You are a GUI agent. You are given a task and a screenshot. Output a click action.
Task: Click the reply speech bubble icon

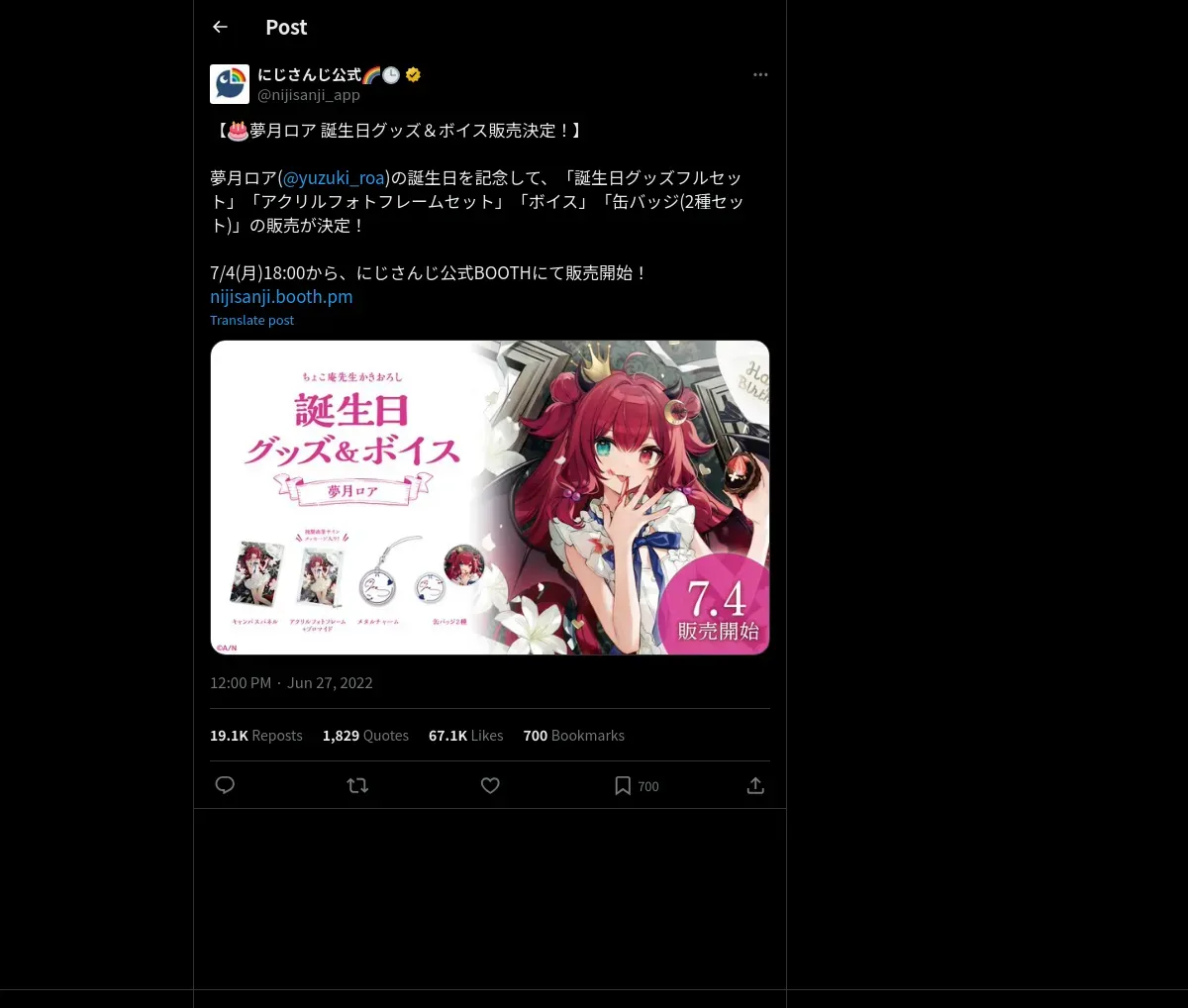point(225,785)
